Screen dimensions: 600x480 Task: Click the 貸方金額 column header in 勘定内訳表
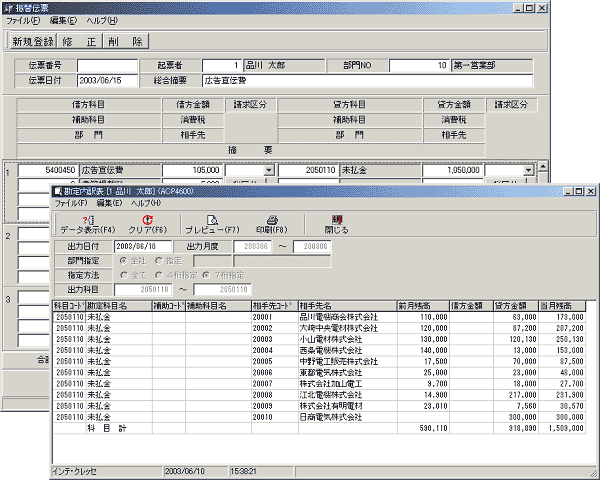pyautogui.click(x=515, y=306)
